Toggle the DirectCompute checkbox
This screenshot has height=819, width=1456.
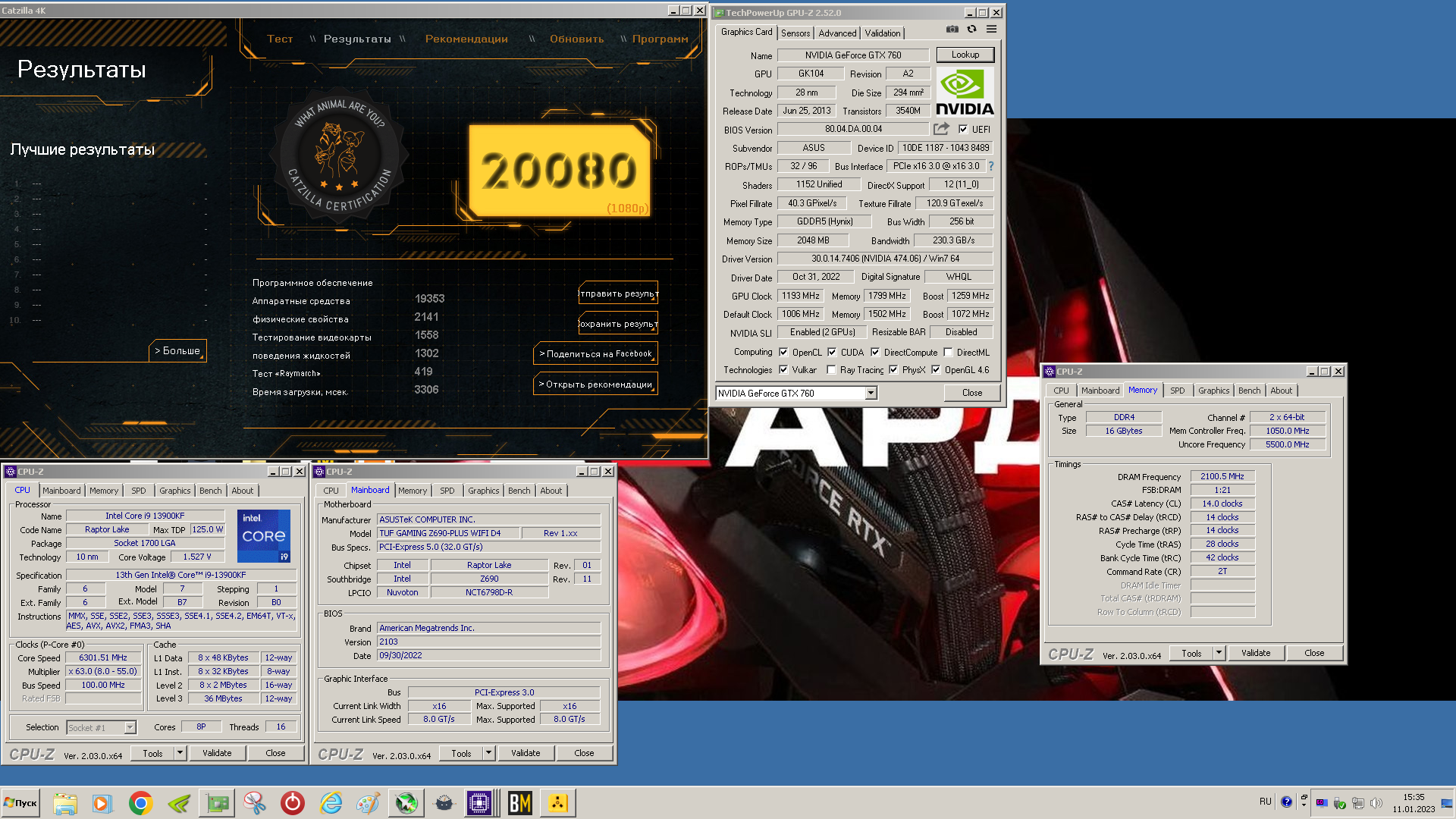(875, 353)
